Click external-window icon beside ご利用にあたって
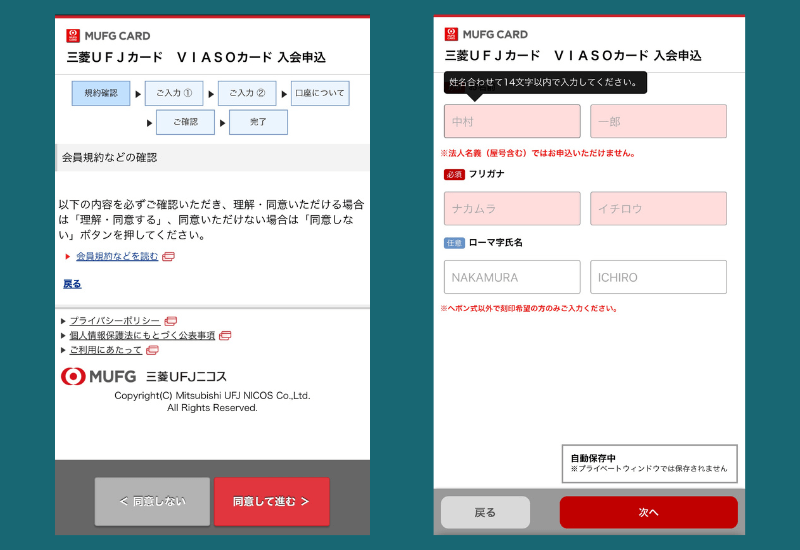Screen dimensions: 800x550 pos(152,350)
